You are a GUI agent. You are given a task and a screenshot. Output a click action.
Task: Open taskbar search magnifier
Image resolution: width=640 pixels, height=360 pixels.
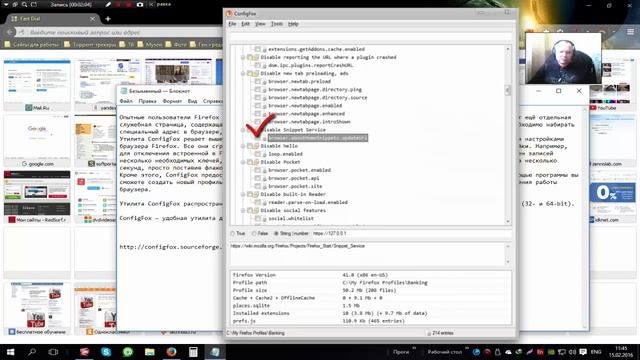pos(32,352)
